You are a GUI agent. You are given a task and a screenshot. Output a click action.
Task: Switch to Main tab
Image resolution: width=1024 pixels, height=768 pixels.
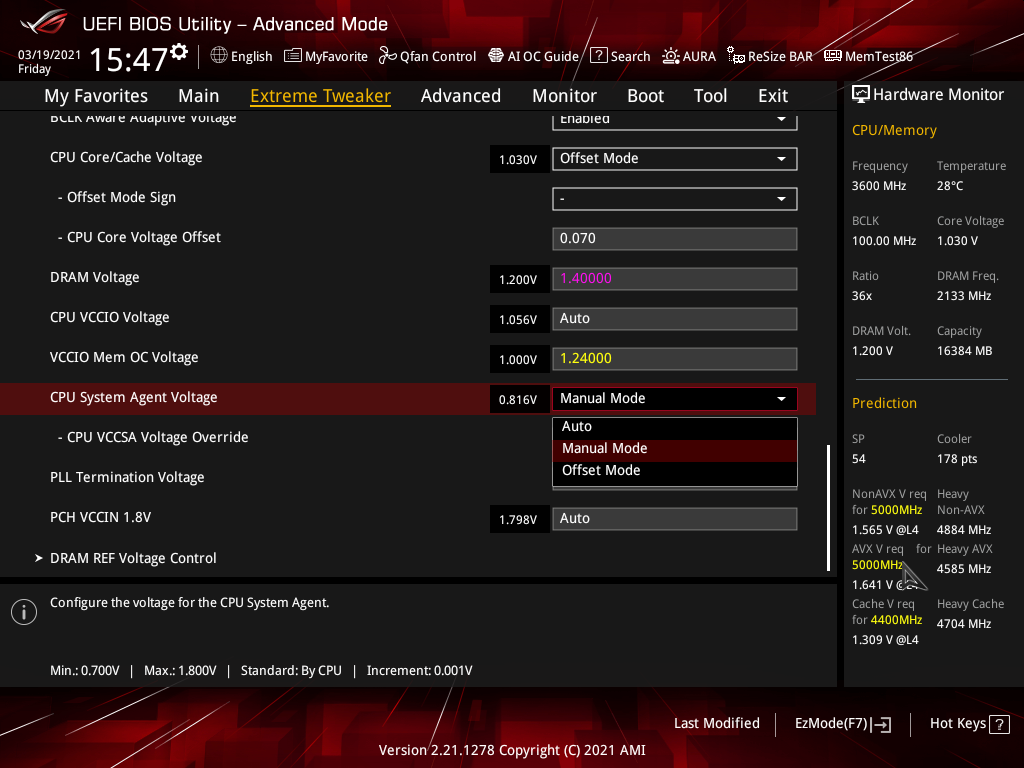tap(199, 95)
